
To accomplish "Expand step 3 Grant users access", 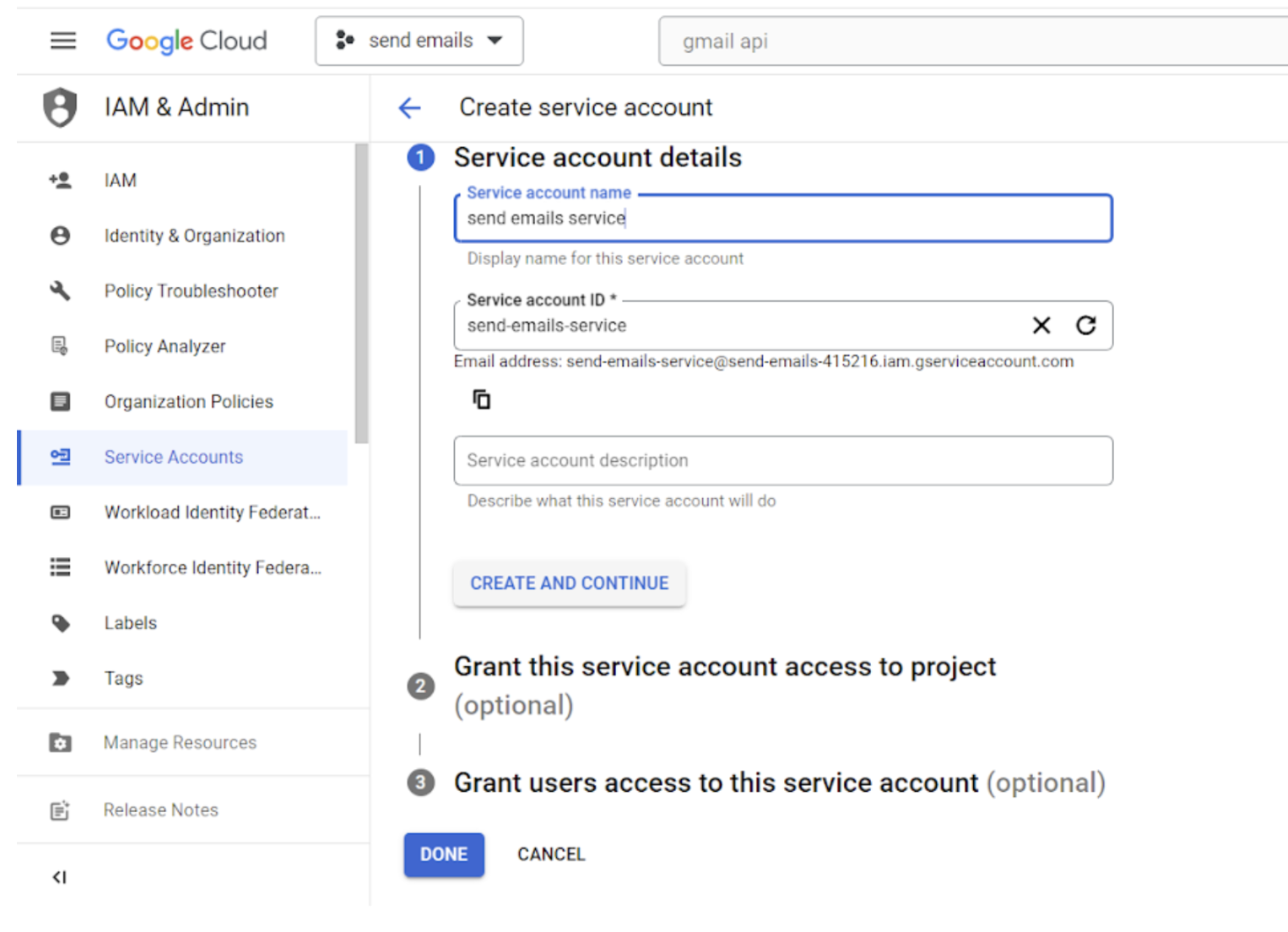I will [778, 783].
